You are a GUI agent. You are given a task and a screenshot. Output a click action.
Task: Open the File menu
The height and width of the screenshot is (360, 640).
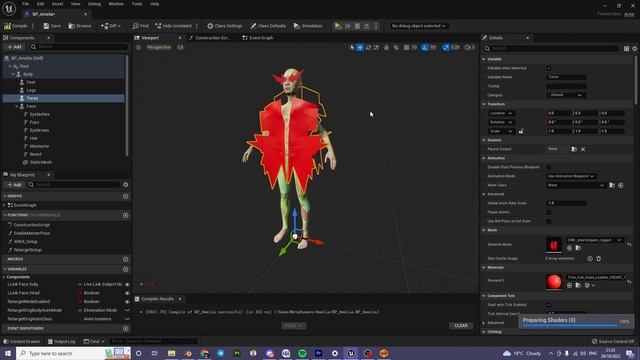point(25,4)
